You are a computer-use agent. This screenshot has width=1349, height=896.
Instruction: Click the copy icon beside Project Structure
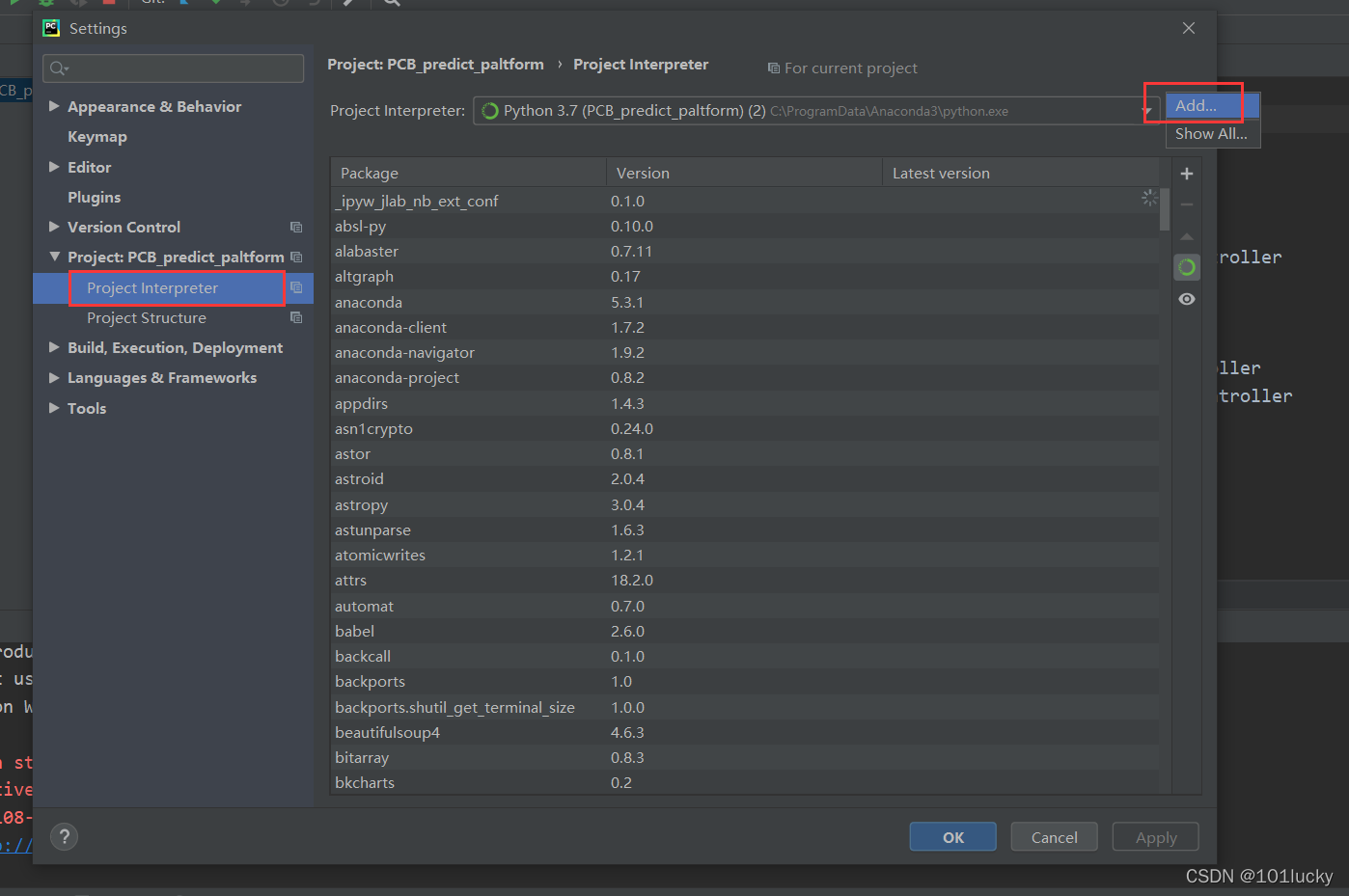[x=296, y=317]
